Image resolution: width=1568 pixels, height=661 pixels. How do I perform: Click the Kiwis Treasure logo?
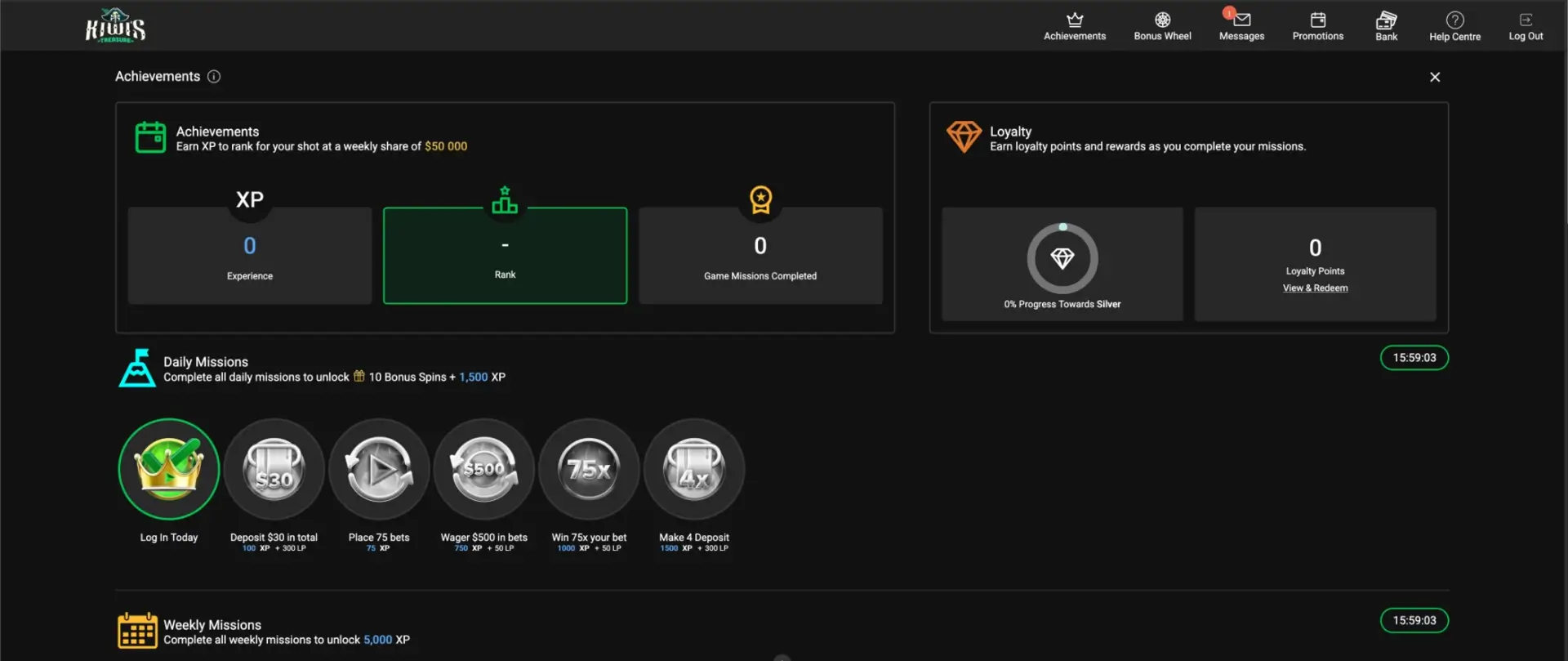click(115, 25)
